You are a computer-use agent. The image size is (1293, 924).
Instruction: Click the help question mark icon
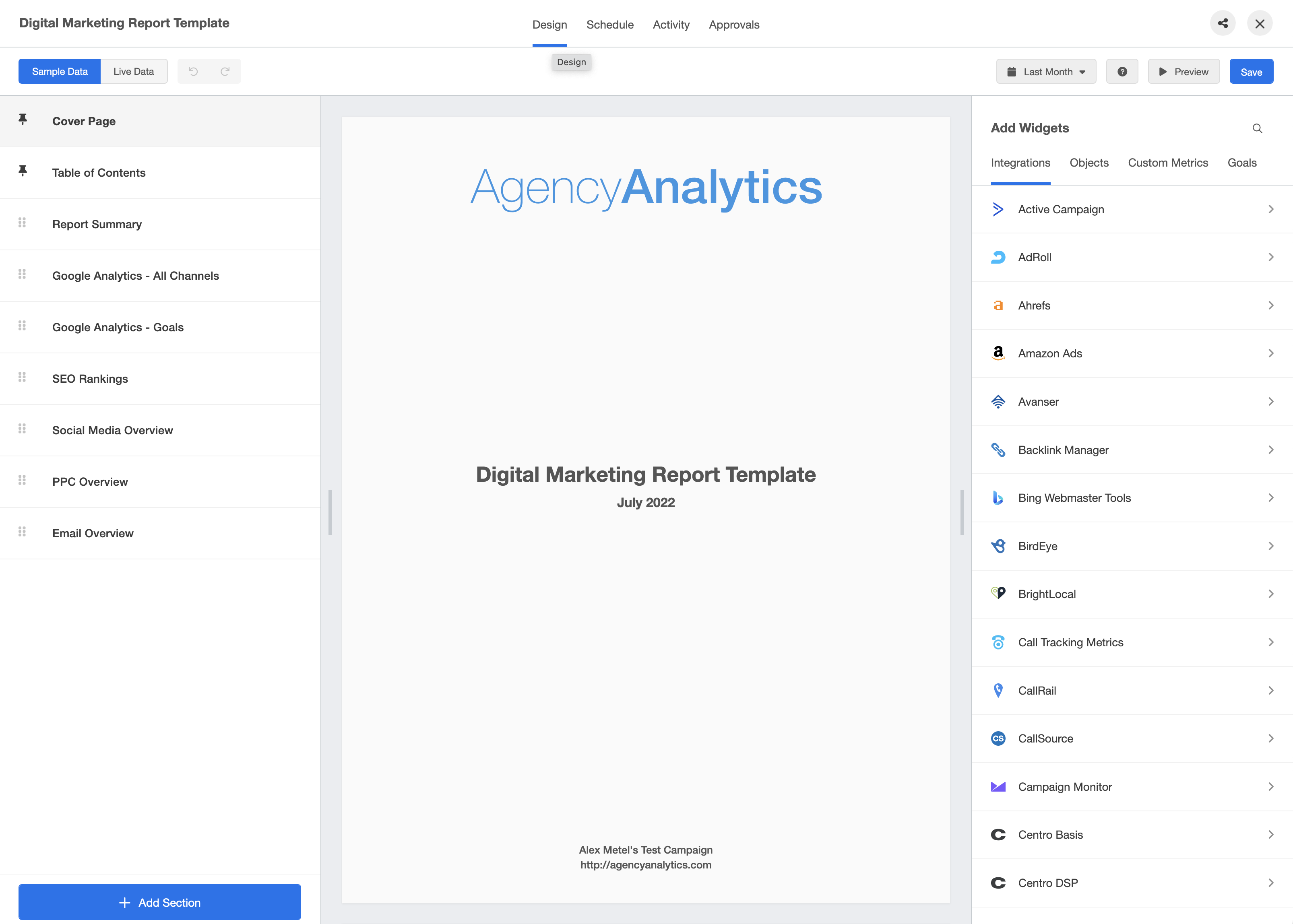pyautogui.click(x=1121, y=71)
